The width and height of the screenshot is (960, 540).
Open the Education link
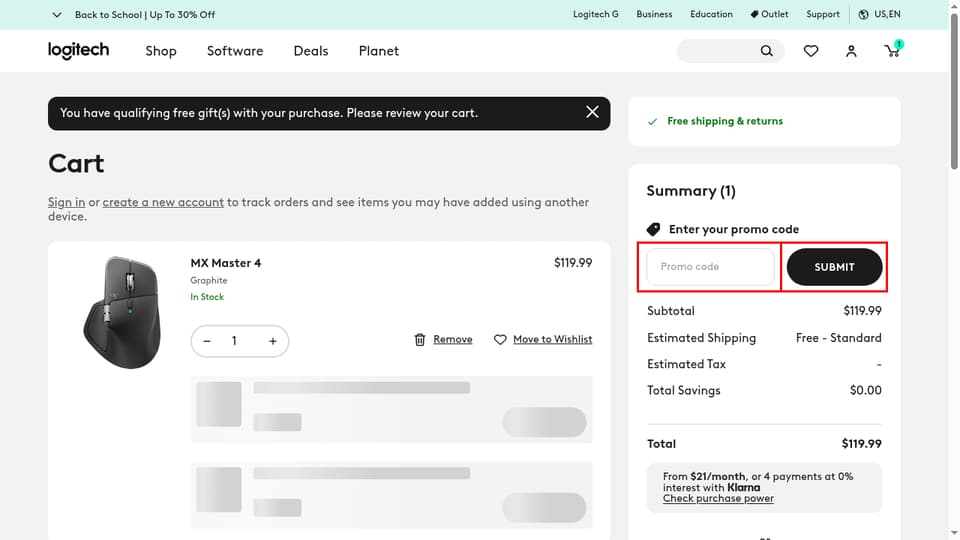[711, 14]
